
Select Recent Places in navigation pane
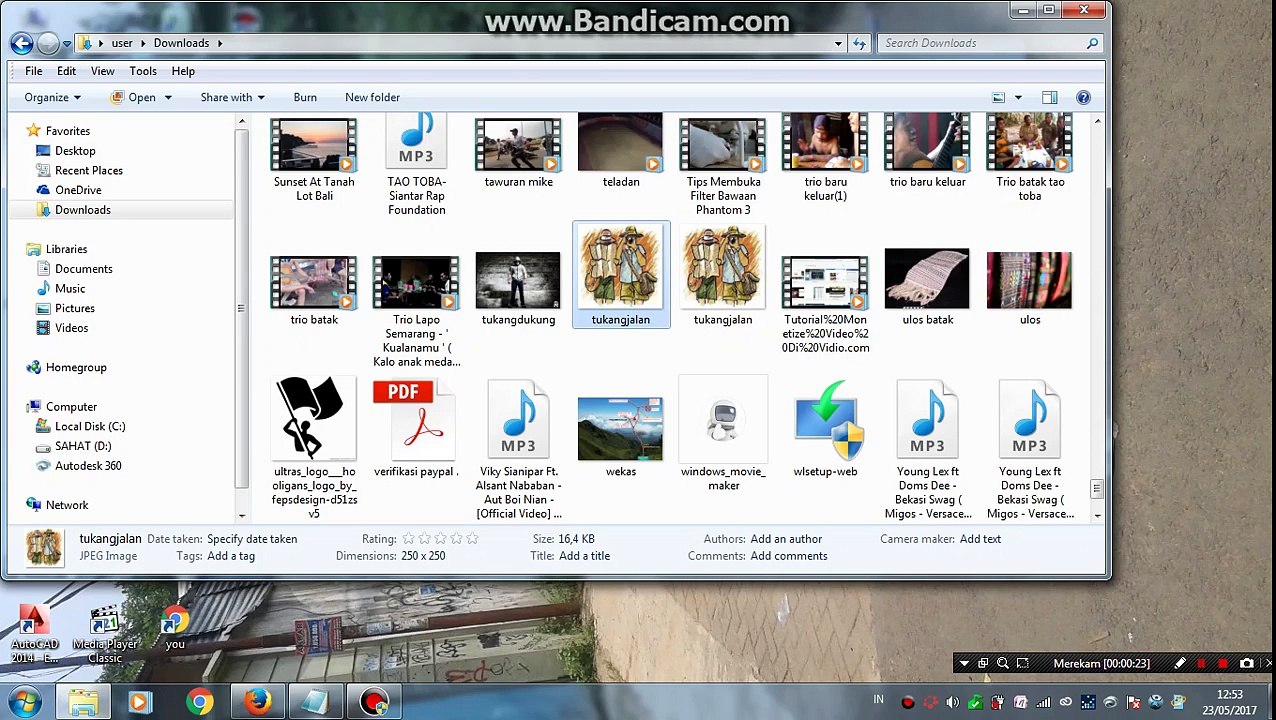click(x=88, y=171)
